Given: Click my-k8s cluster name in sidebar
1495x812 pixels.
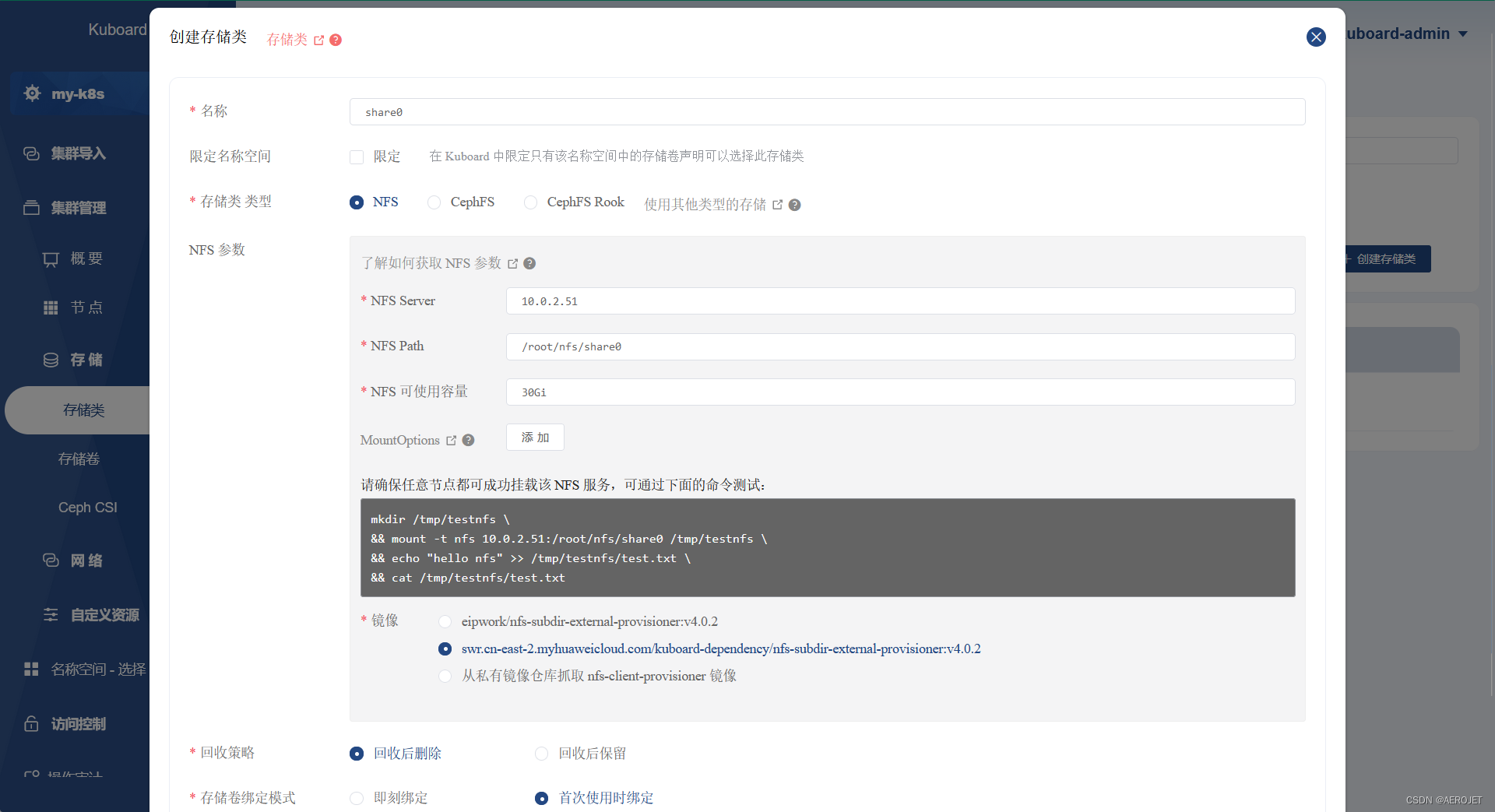Looking at the screenshot, I should point(78,94).
